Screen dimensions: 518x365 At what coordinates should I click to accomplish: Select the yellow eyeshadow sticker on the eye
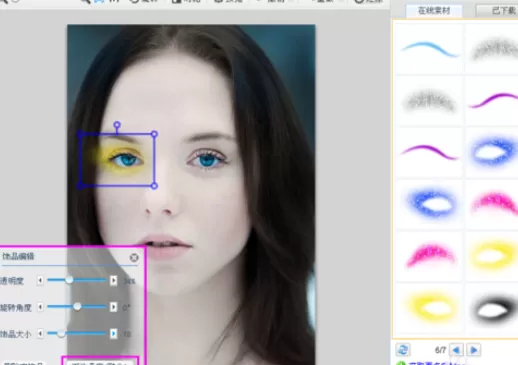click(118, 159)
